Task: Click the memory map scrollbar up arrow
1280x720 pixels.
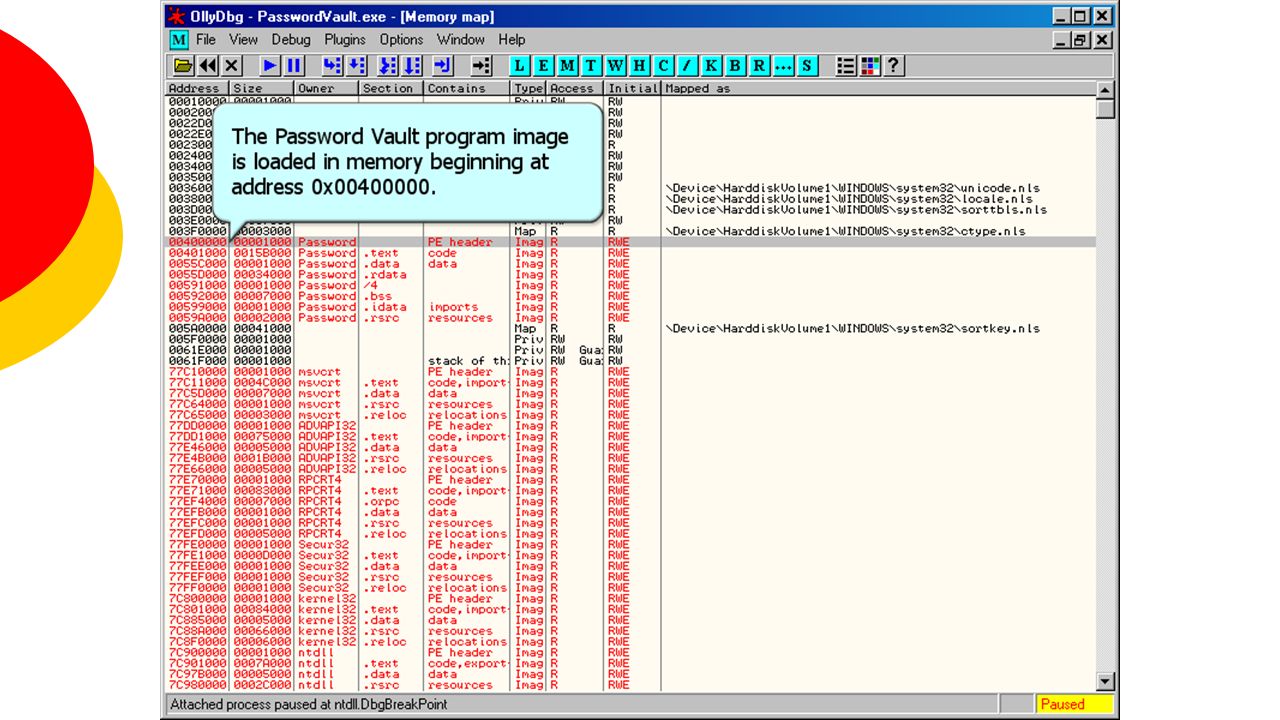Action: (1105, 90)
